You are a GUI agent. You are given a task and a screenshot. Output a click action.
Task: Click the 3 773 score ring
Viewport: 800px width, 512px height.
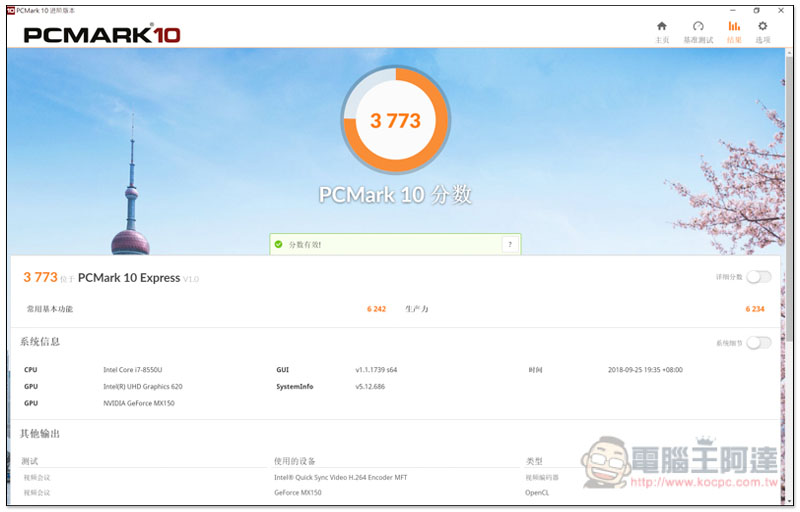[x=395, y=120]
